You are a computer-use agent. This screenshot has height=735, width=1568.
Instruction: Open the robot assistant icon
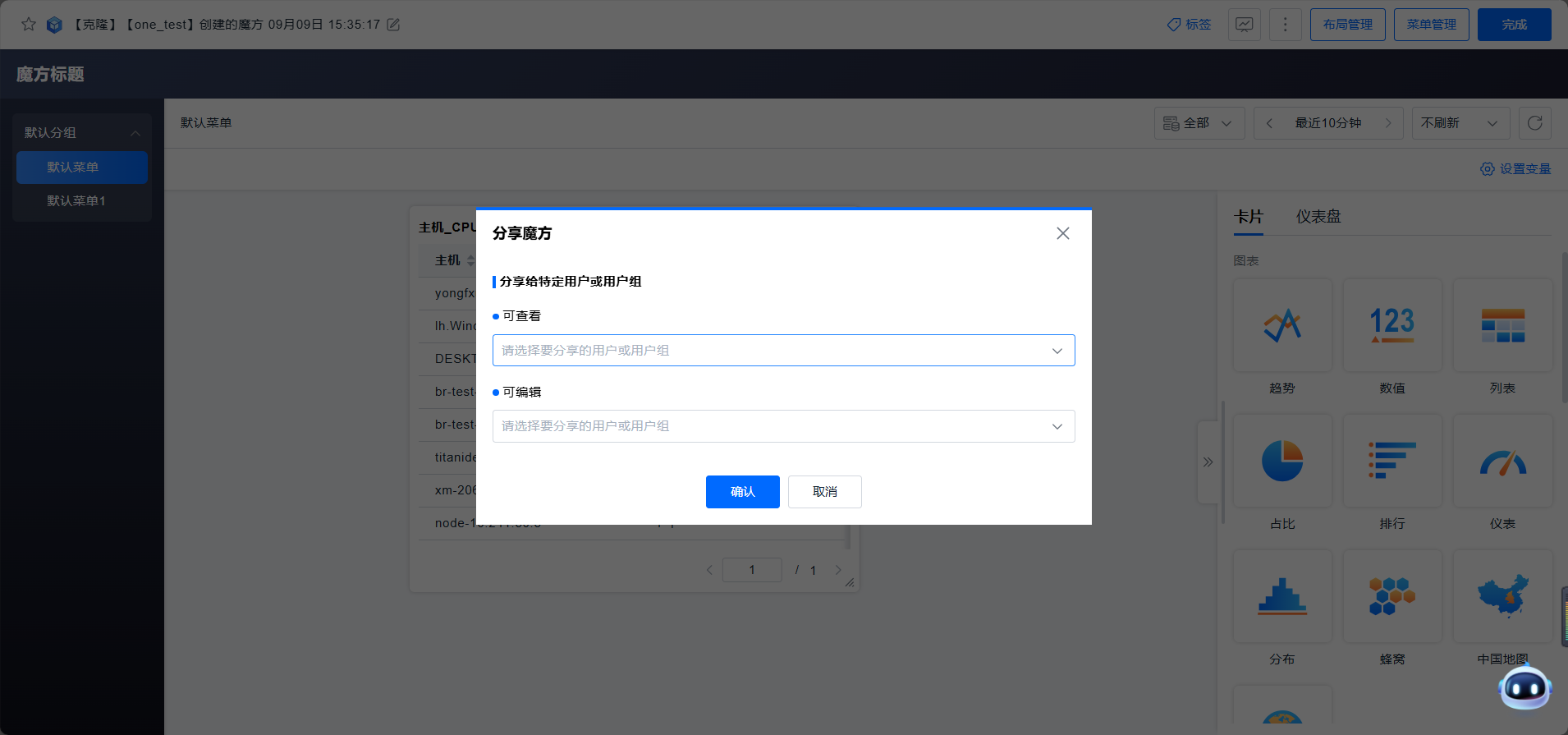tap(1524, 687)
